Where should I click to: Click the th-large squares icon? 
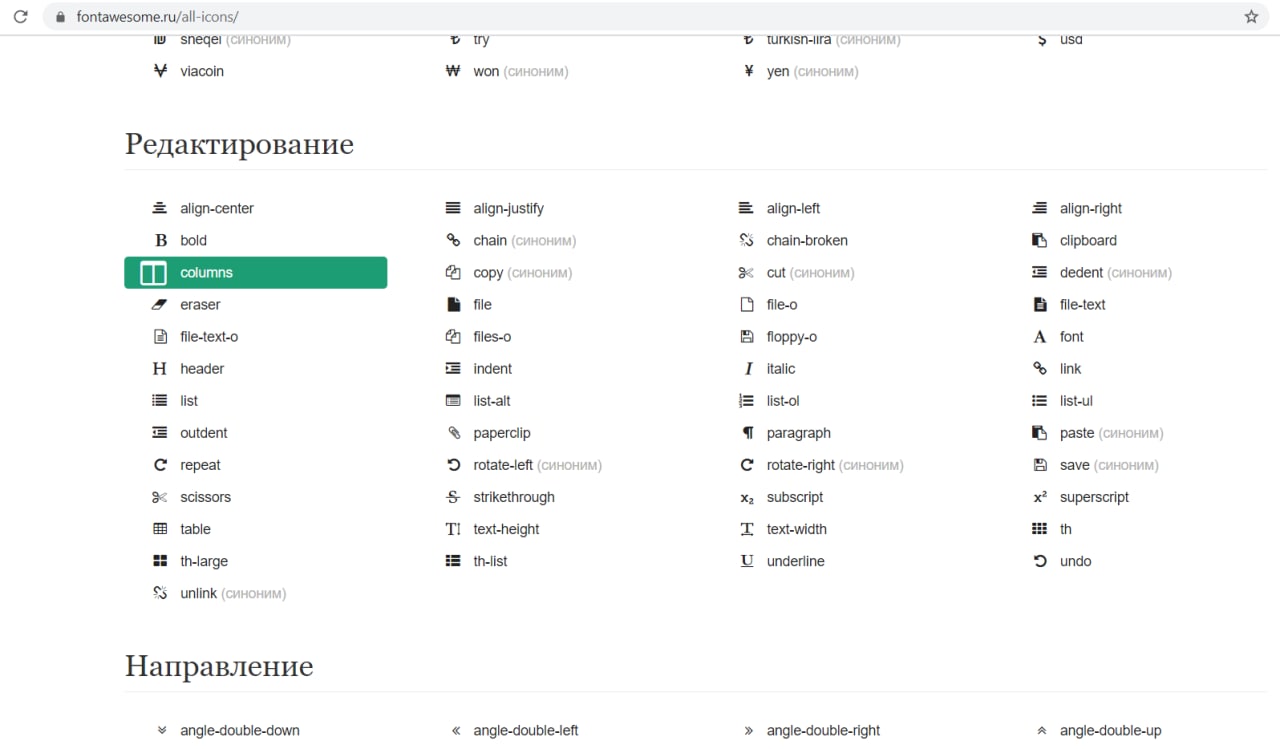tap(160, 561)
